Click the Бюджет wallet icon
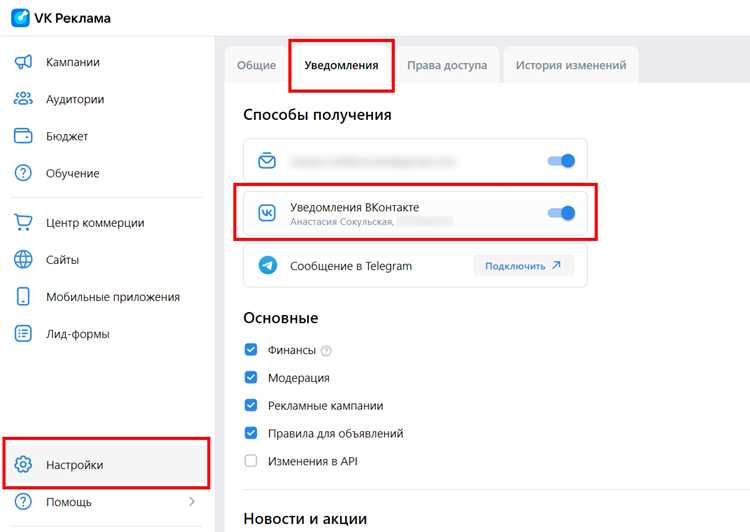The image size is (750, 532). (x=23, y=136)
